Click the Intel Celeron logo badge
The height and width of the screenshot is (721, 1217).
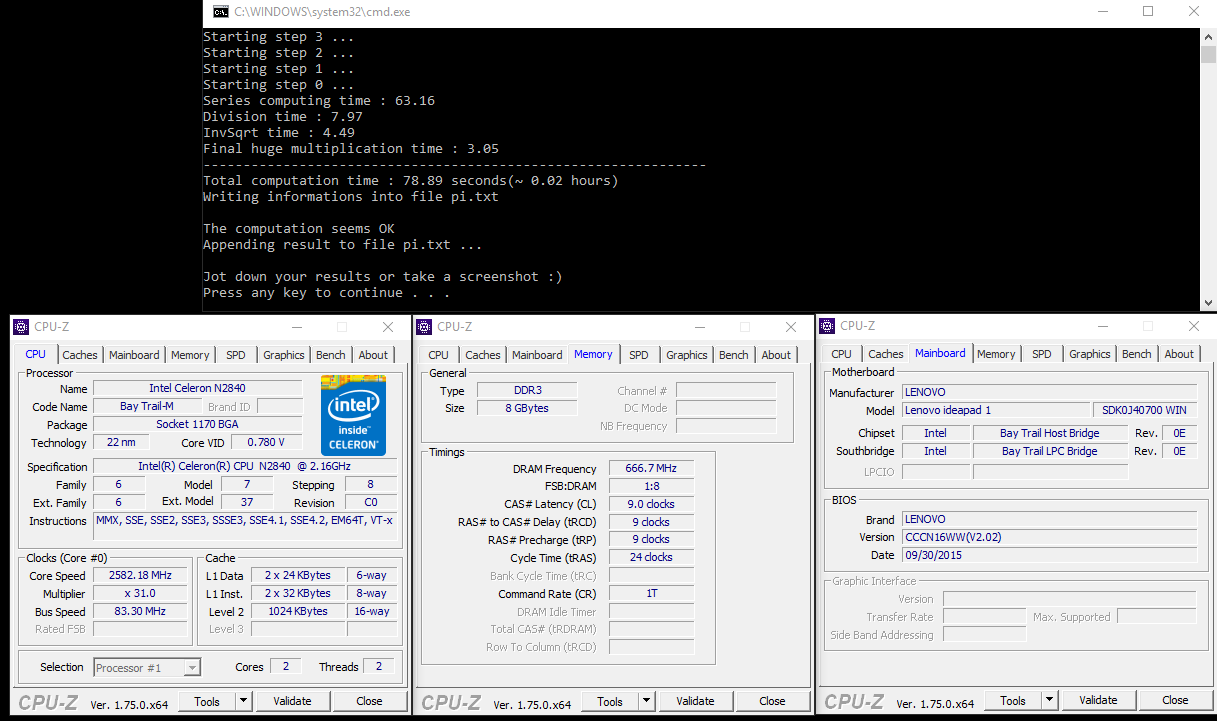point(353,416)
